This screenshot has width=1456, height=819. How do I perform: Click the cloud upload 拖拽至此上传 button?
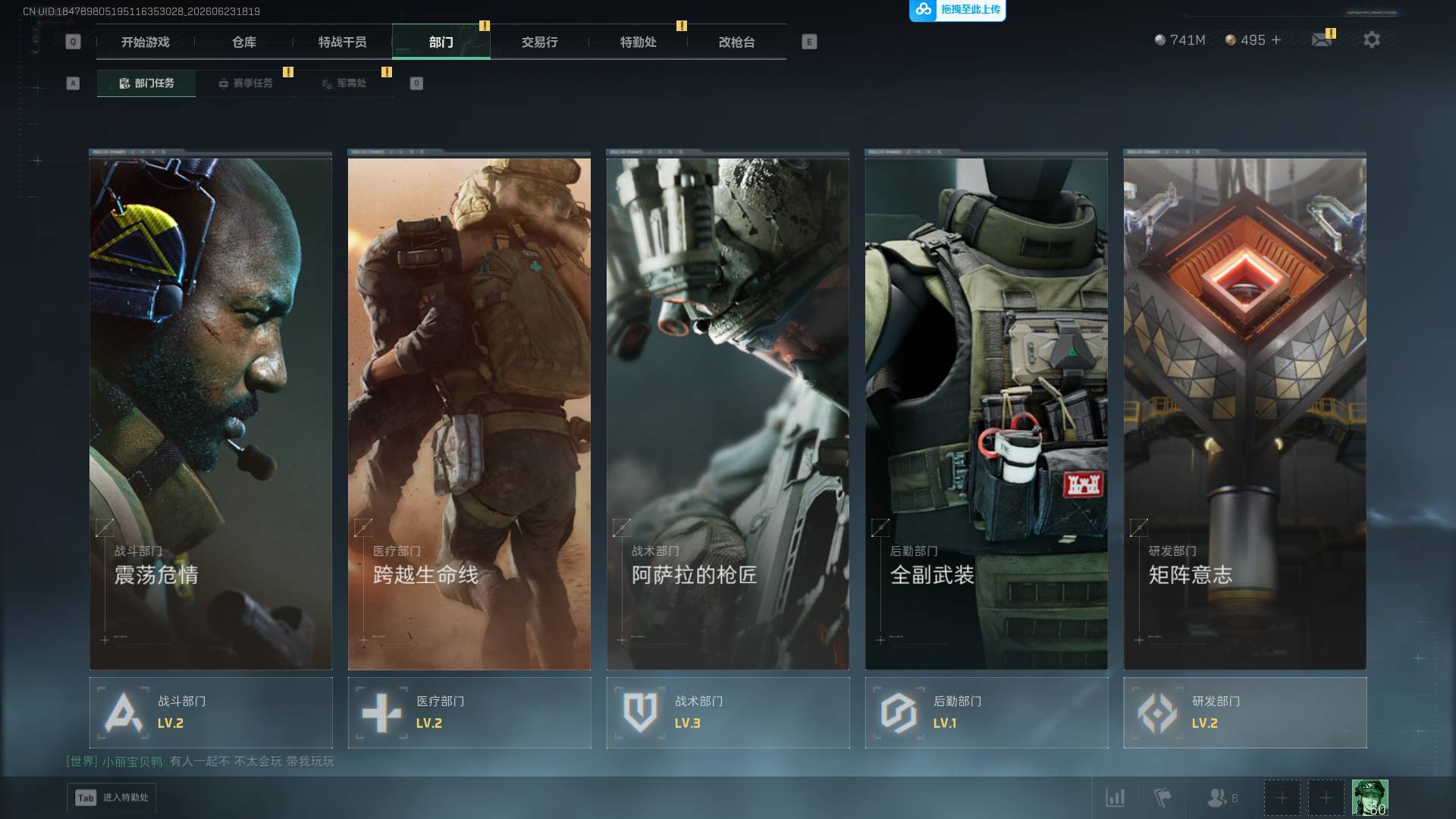click(x=957, y=10)
